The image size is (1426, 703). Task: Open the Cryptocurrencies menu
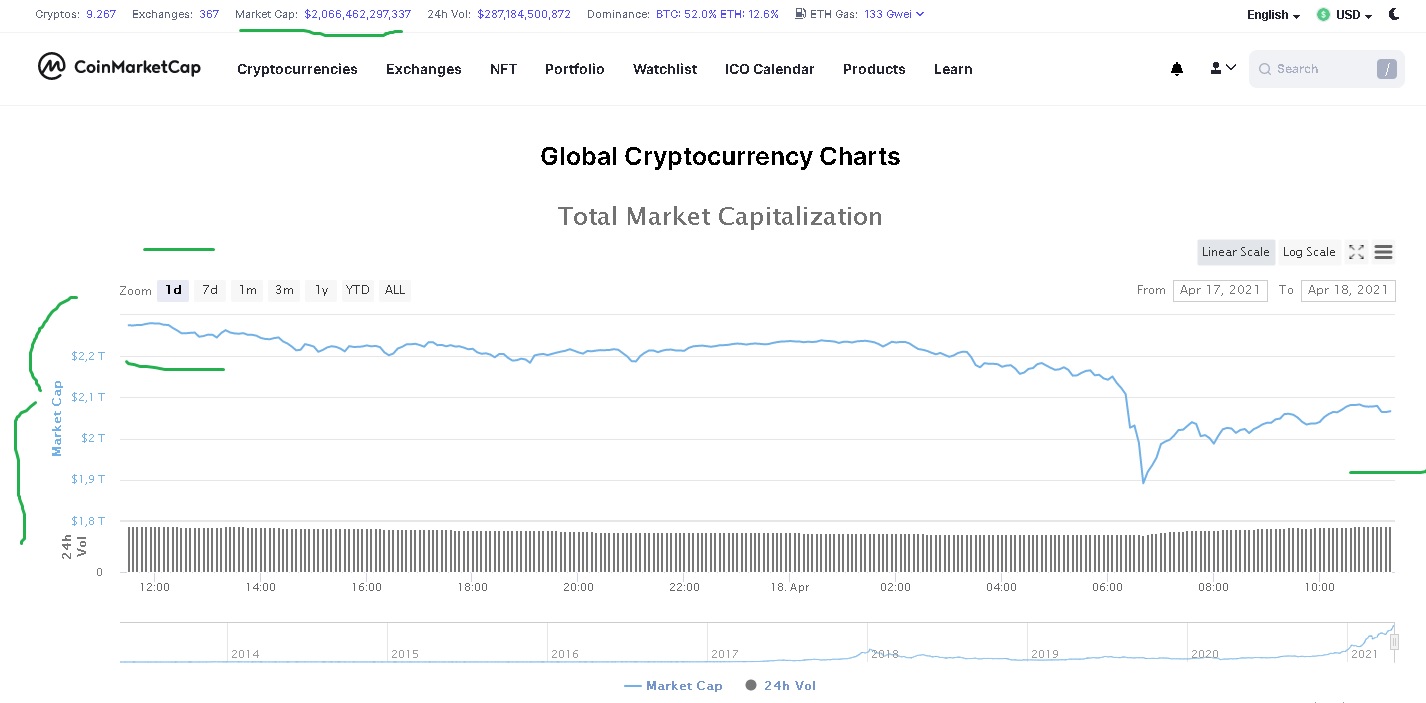(297, 69)
